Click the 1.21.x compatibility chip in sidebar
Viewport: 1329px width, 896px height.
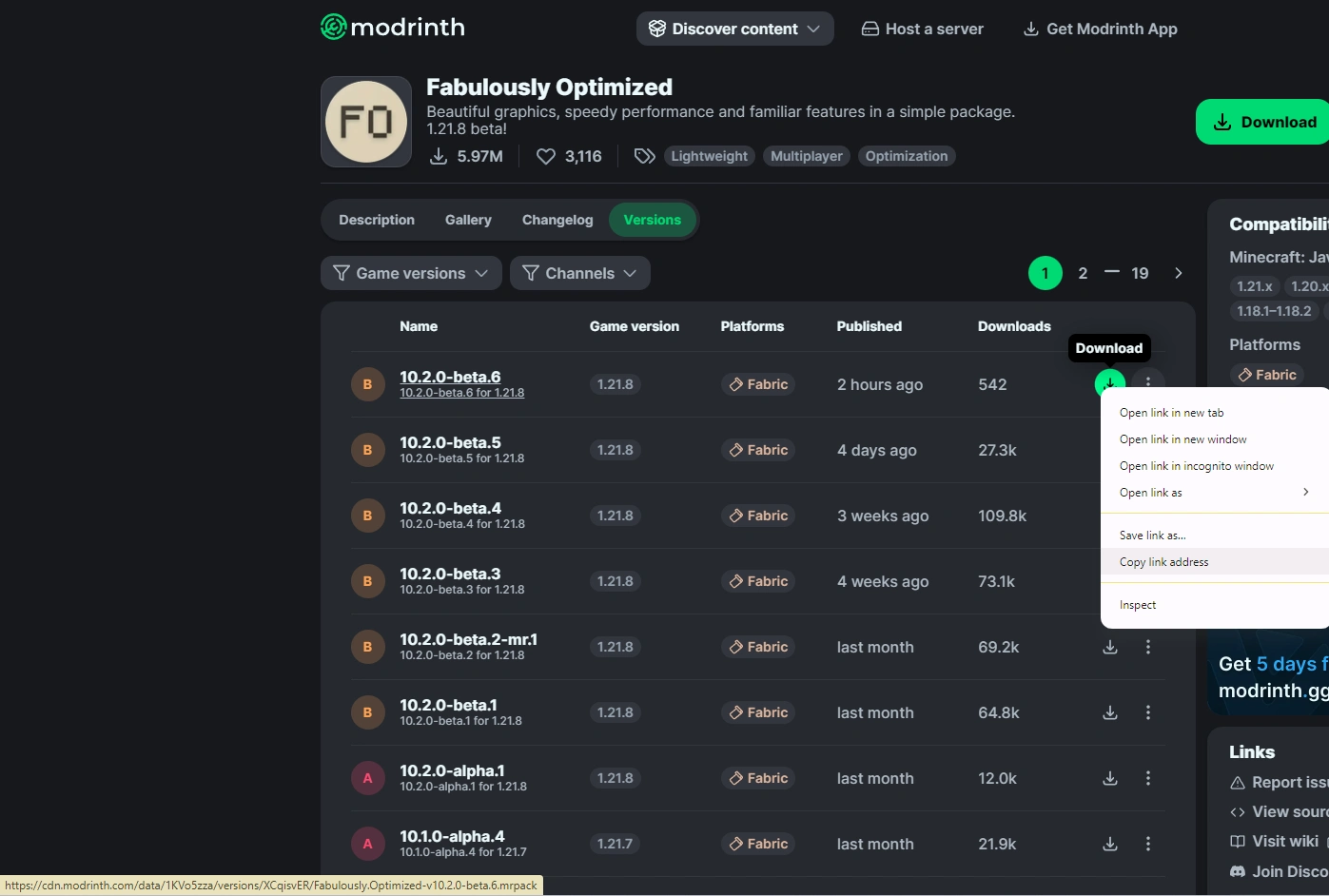(x=1254, y=286)
